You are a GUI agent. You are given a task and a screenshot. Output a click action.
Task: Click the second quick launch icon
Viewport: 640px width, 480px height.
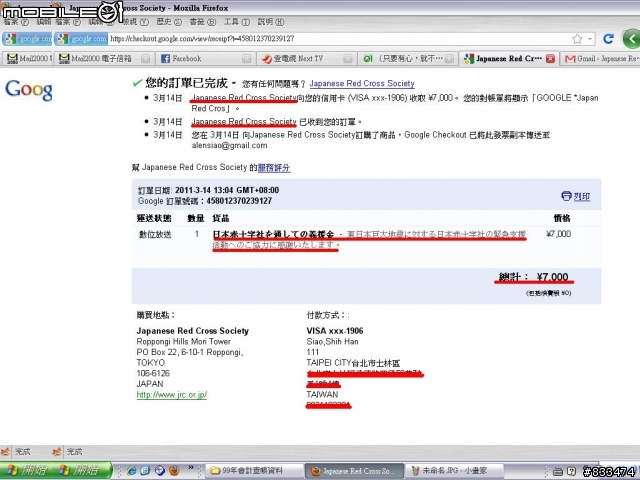point(145,471)
